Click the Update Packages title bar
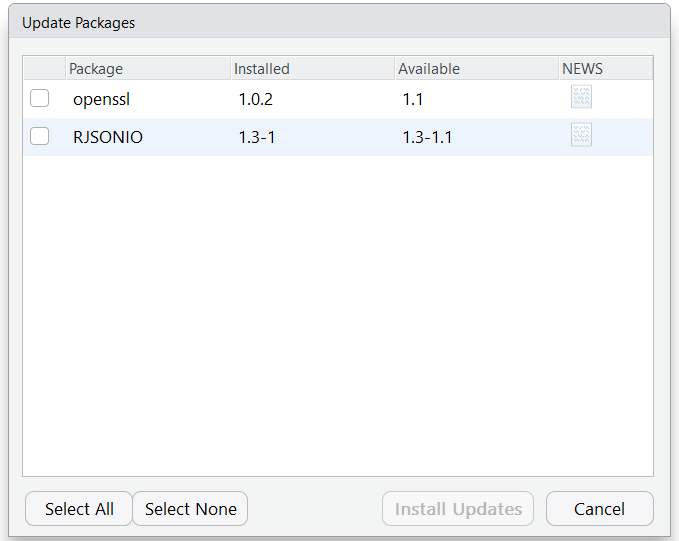 tap(340, 22)
